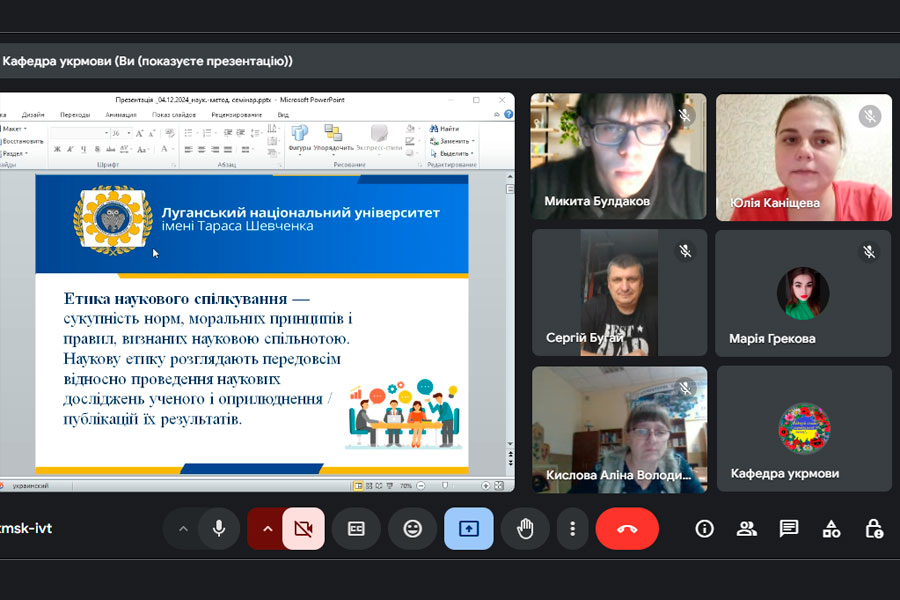Stop presenting with the share screen button

[468, 528]
